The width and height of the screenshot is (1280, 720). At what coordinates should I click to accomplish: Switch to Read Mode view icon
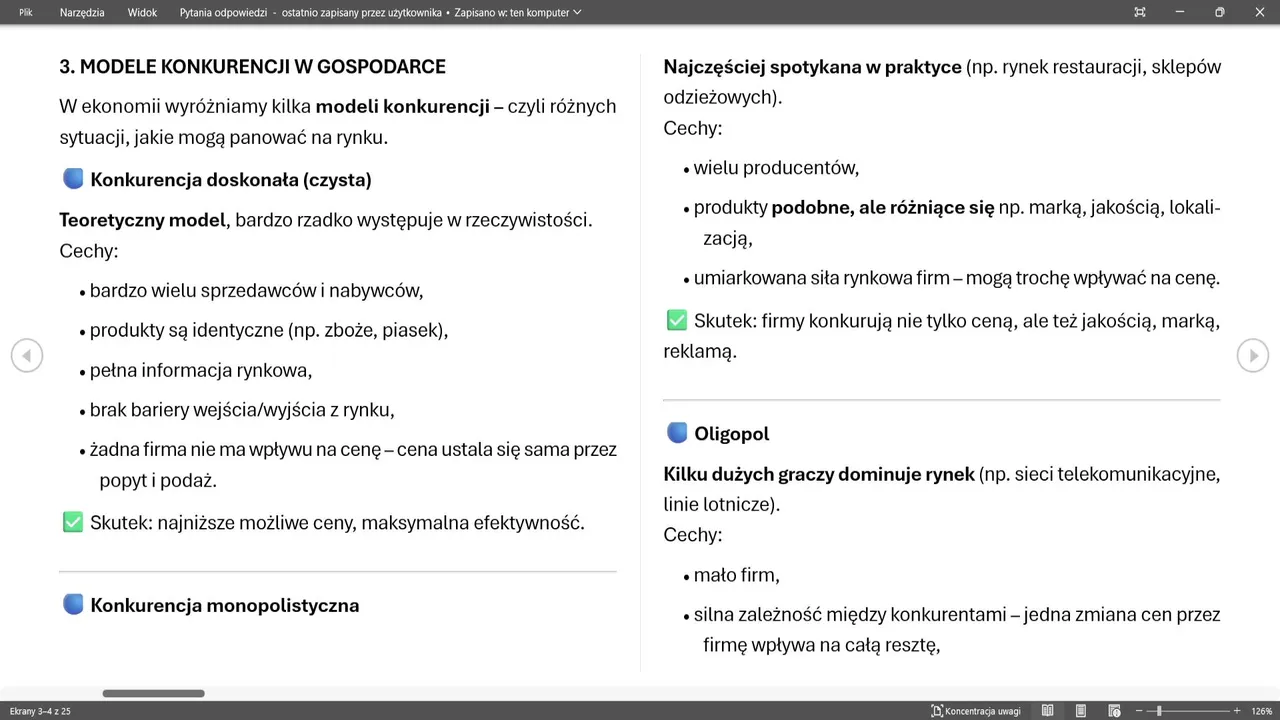[1048, 711]
